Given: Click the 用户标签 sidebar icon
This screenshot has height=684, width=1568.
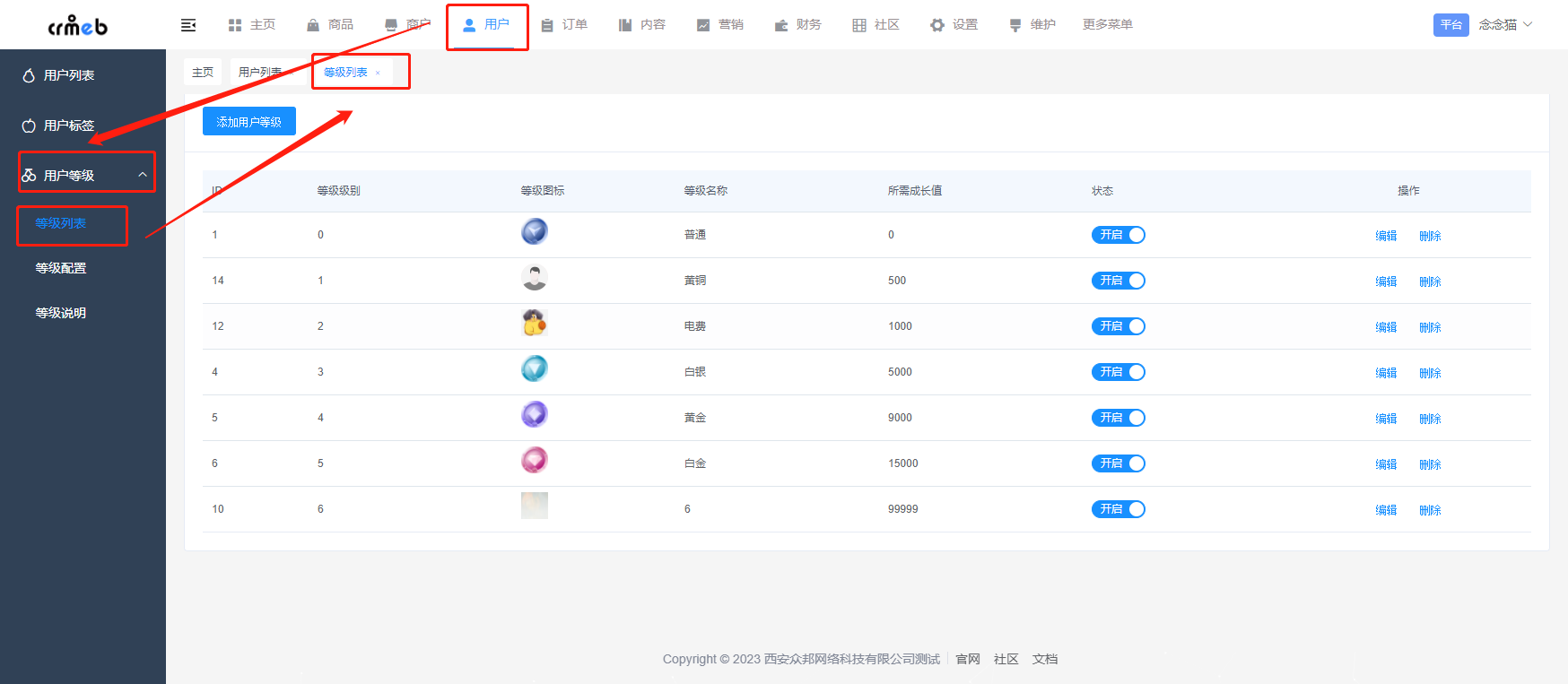Looking at the screenshot, I should [x=29, y=126].
